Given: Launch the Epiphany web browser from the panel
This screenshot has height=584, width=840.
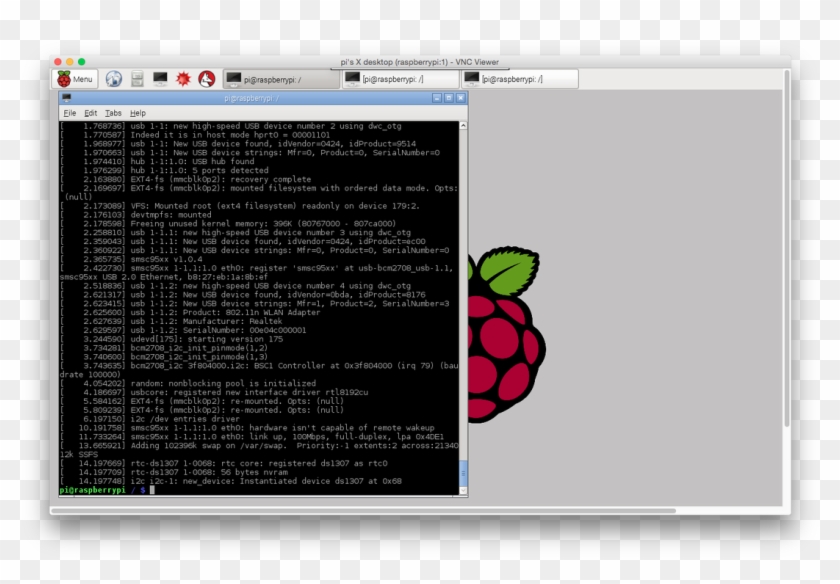Looking at the screenshot, I should click(x=112, y=80).
